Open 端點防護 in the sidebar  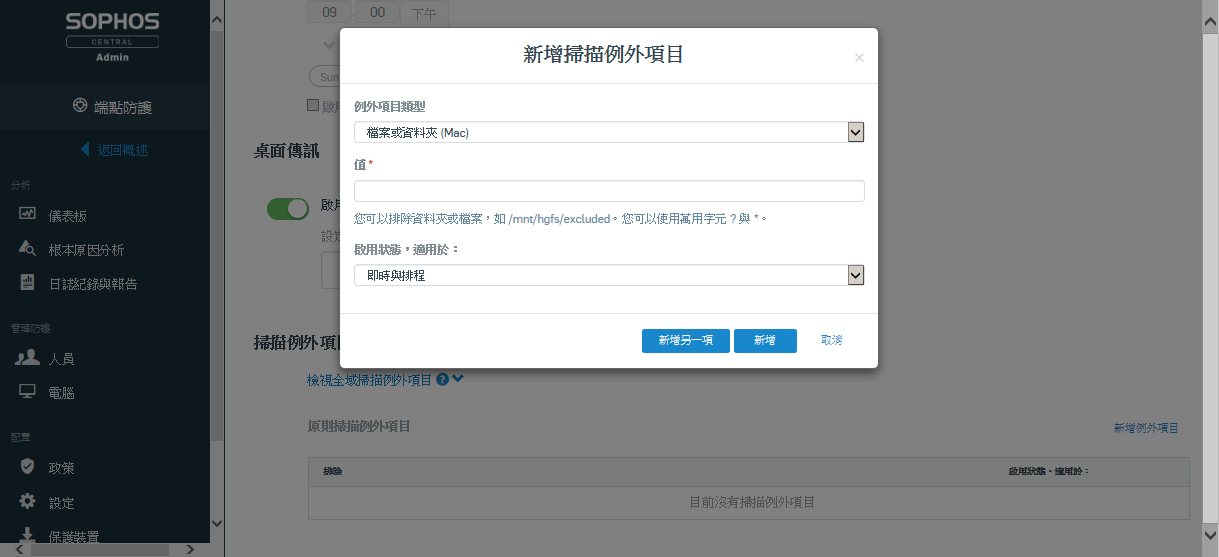click(112, 107)
